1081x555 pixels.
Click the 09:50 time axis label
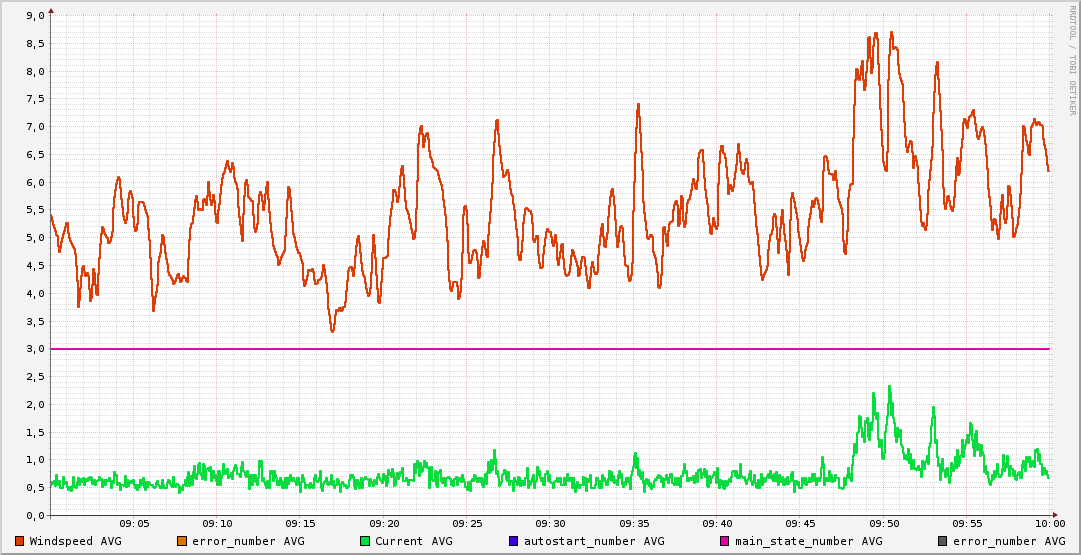click(x=883, y=524)
